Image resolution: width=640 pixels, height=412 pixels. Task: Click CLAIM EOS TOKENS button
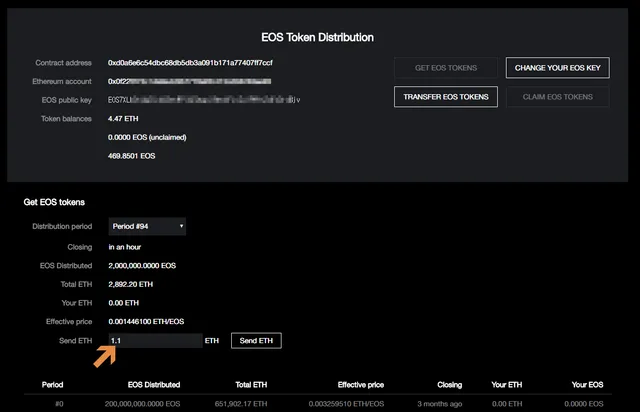coord(558,97)
